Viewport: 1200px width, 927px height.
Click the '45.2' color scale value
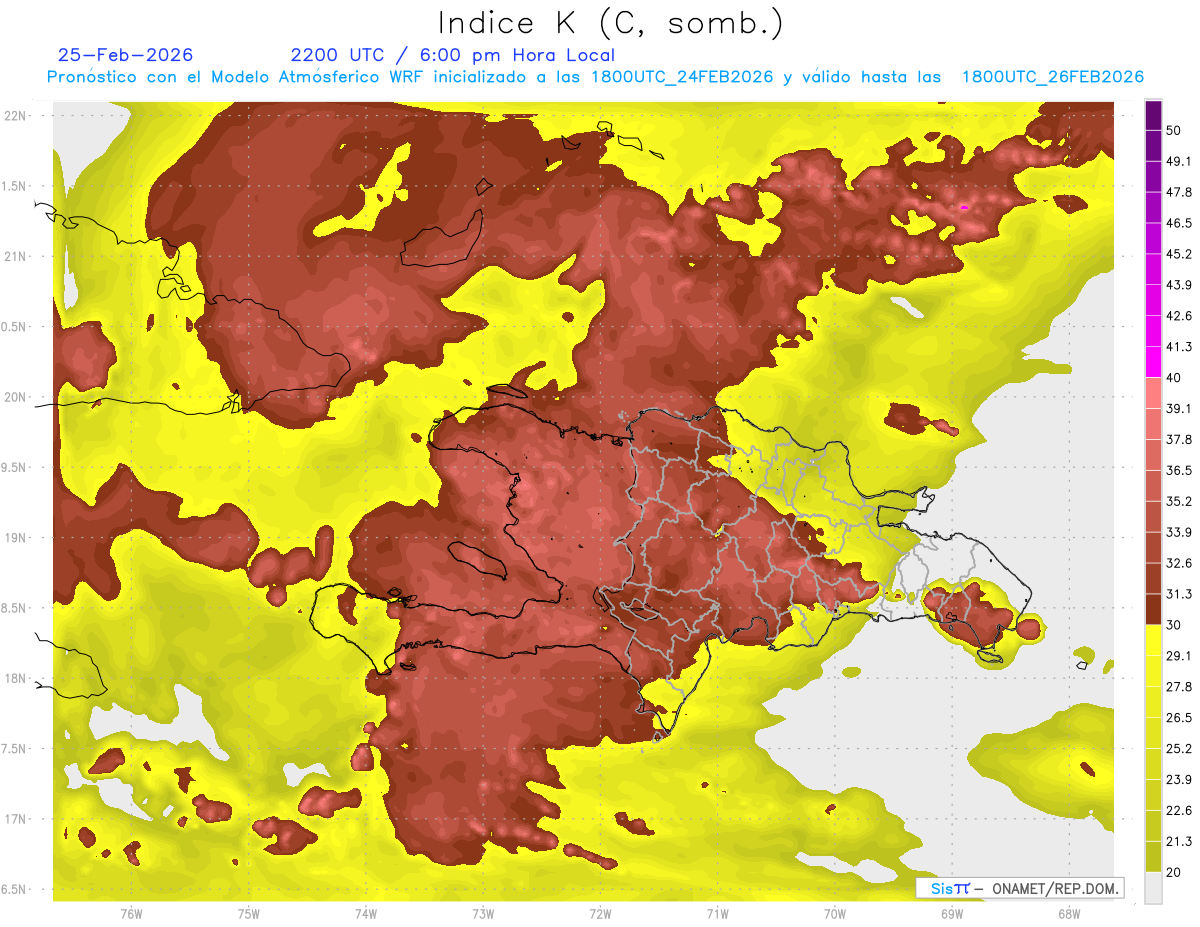pyautogui.click(x=1179, y=254)
